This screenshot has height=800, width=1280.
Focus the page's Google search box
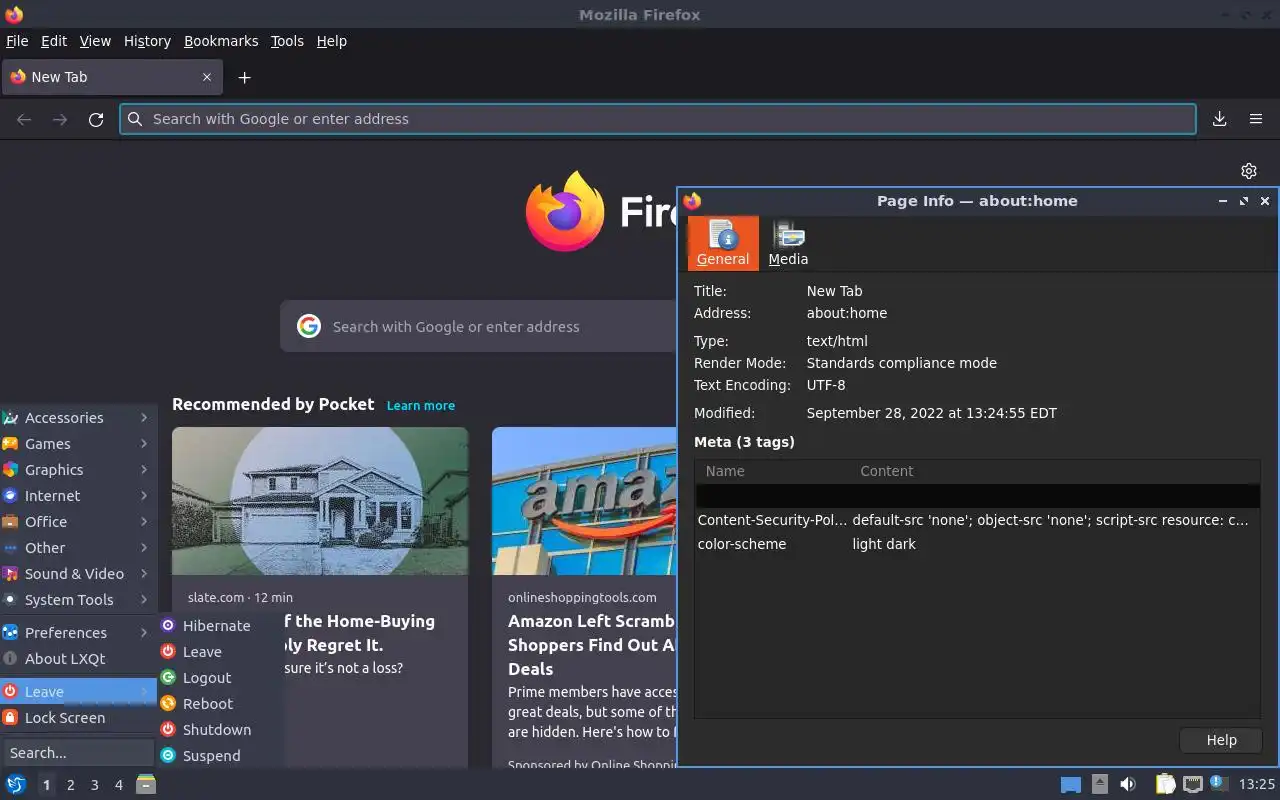coord(480,327)
